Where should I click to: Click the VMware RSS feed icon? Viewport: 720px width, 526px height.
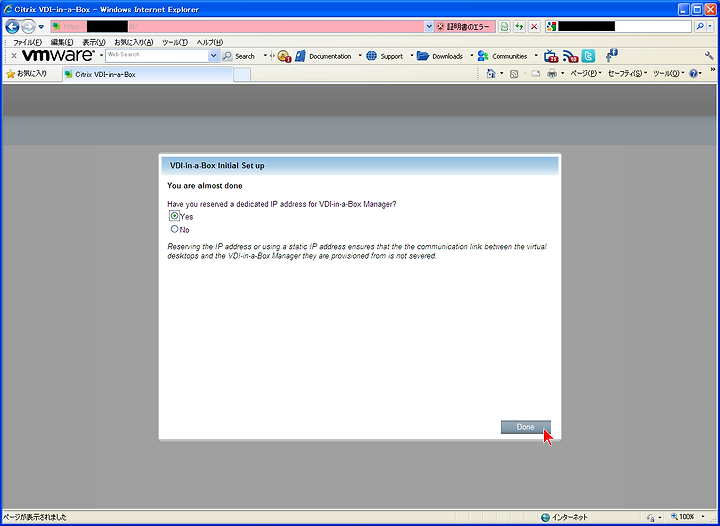click(x=570, y=56)
